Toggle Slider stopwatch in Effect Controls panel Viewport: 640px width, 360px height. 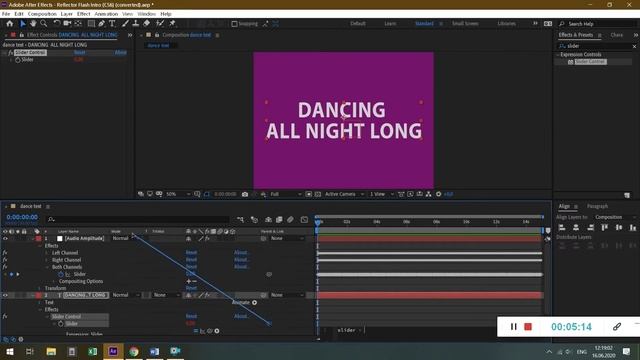[x=18, y=60]
